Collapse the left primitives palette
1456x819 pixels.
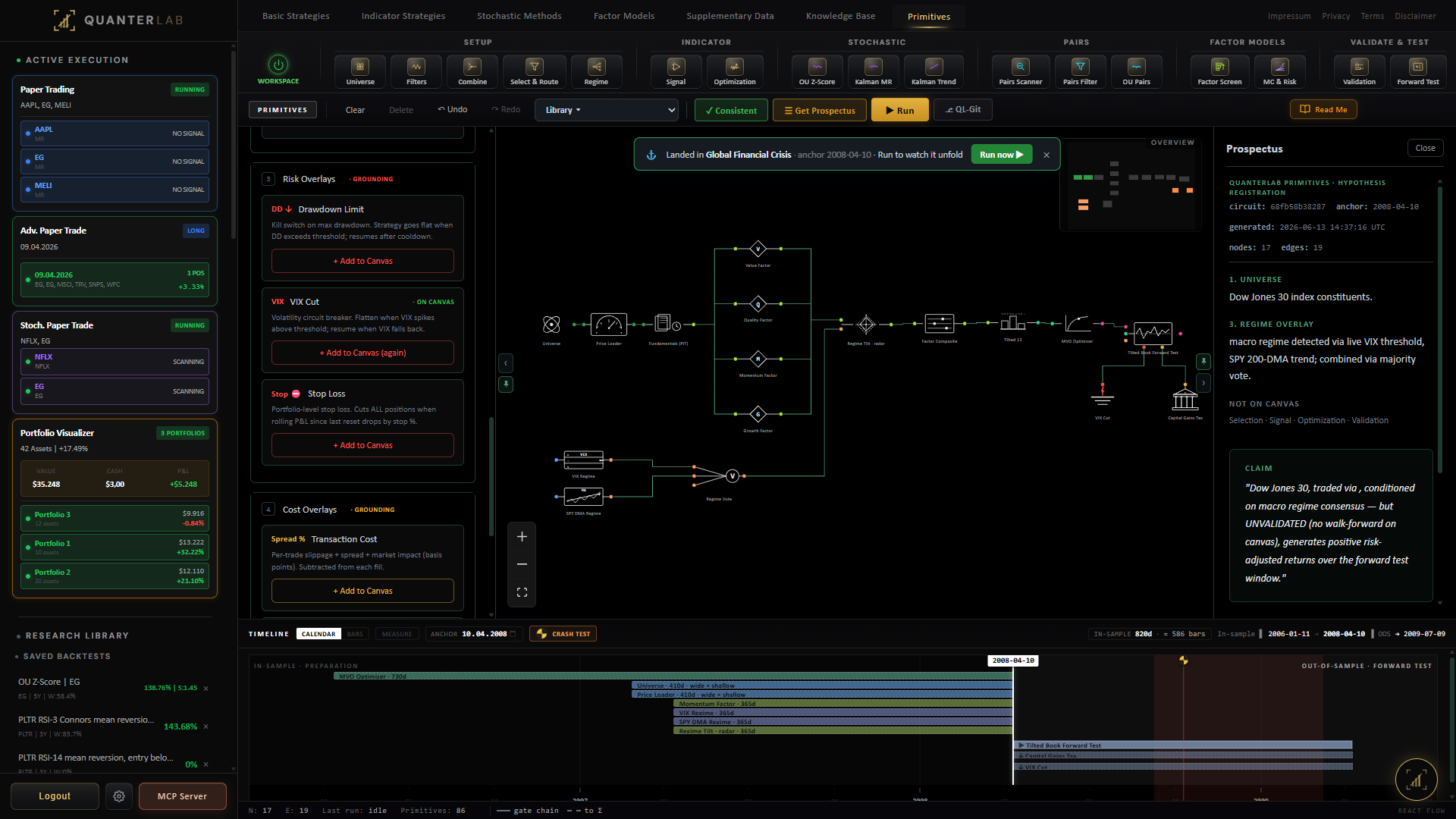506,363
